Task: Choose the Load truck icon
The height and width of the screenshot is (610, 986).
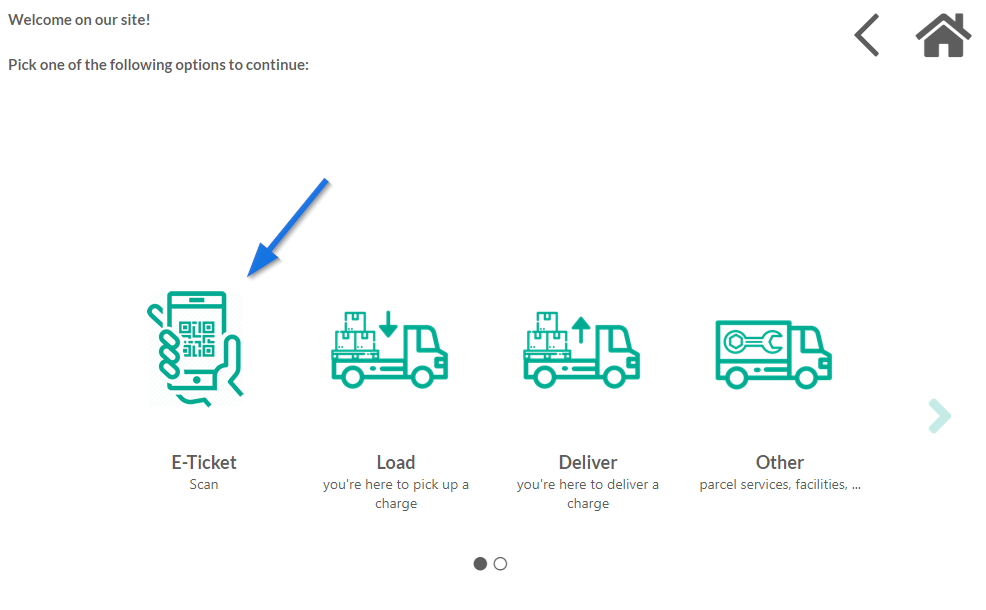Action: (x=389, y=350)
